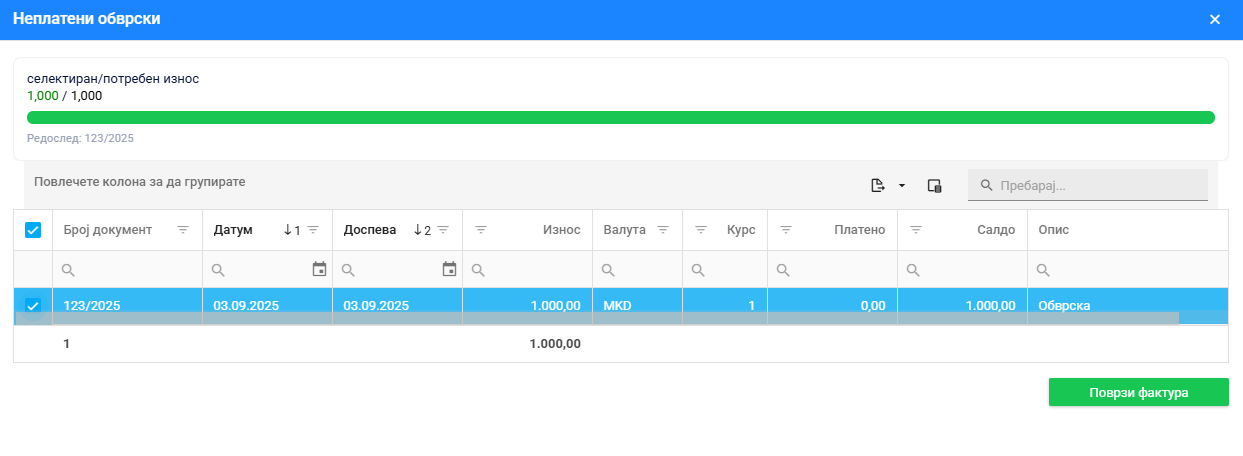Uncheck the row checkbox for 123/2025
The width and height of the screenshot is (1243, 456).
[33, 306]
